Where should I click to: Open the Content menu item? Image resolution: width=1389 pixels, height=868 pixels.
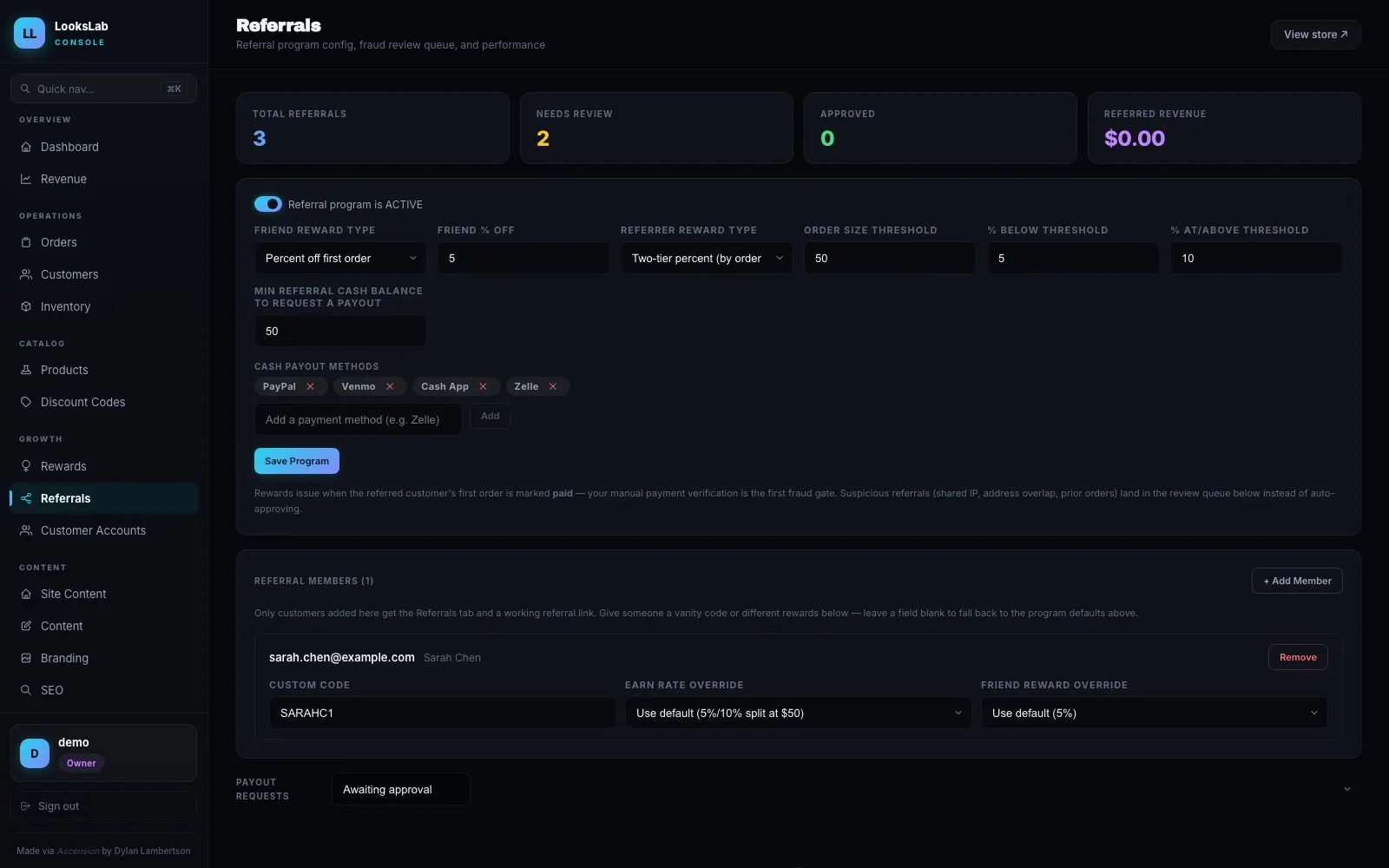104,626
